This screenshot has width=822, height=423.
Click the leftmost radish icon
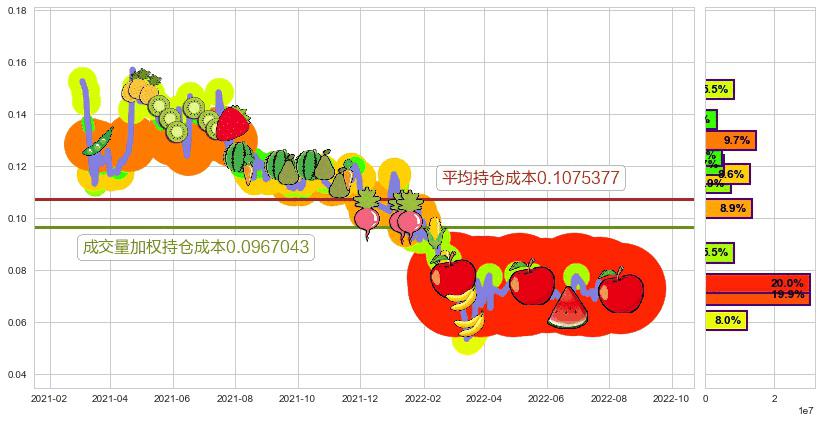pos(366,213)
